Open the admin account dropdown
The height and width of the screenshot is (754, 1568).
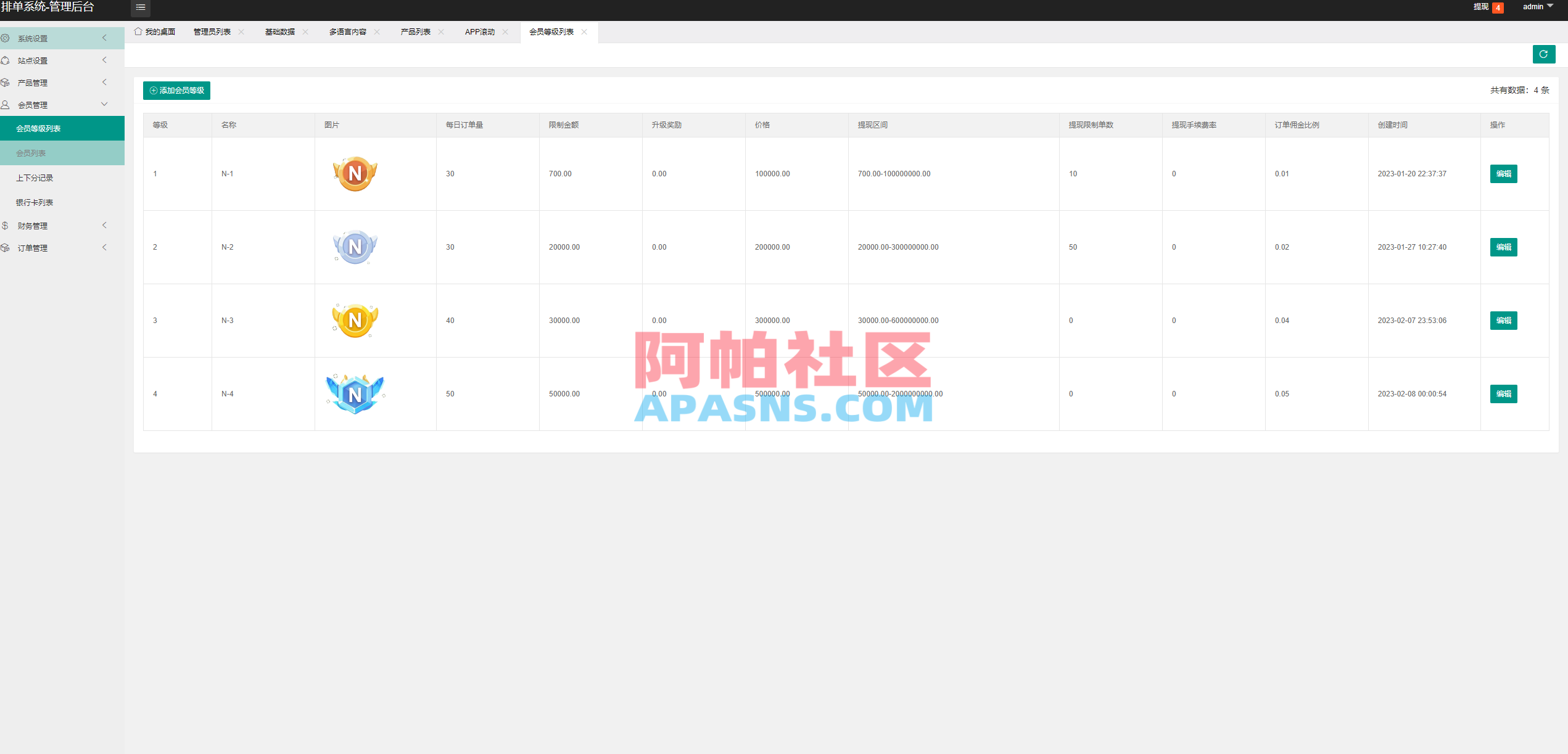pyautogui.click(x=1537, y=6)
